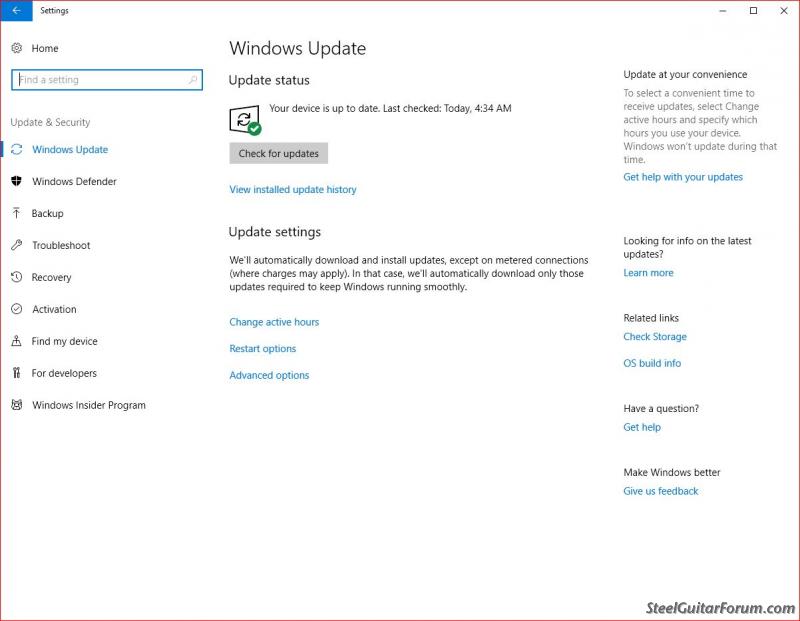Click the For developers tools icon
The height and width of the screenshot is (621, 800).
[x=17, y=373]
